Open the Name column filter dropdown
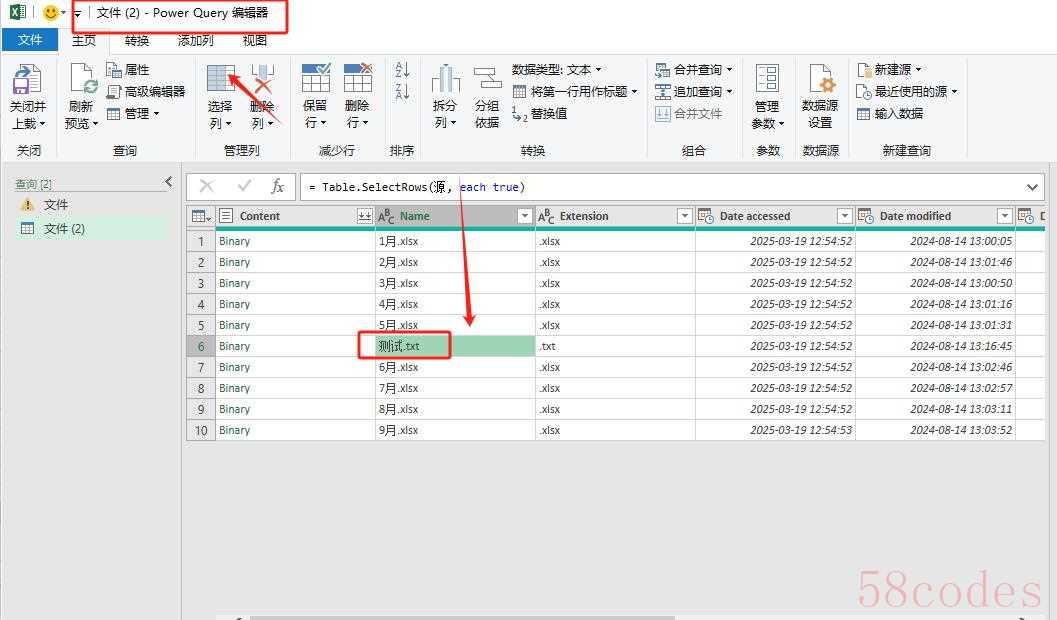The width and height of the screenshot is (1057, 620). point(525,216)
